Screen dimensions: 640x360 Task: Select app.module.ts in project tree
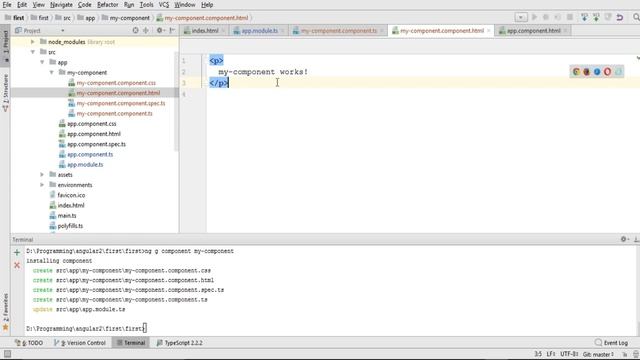85,164
